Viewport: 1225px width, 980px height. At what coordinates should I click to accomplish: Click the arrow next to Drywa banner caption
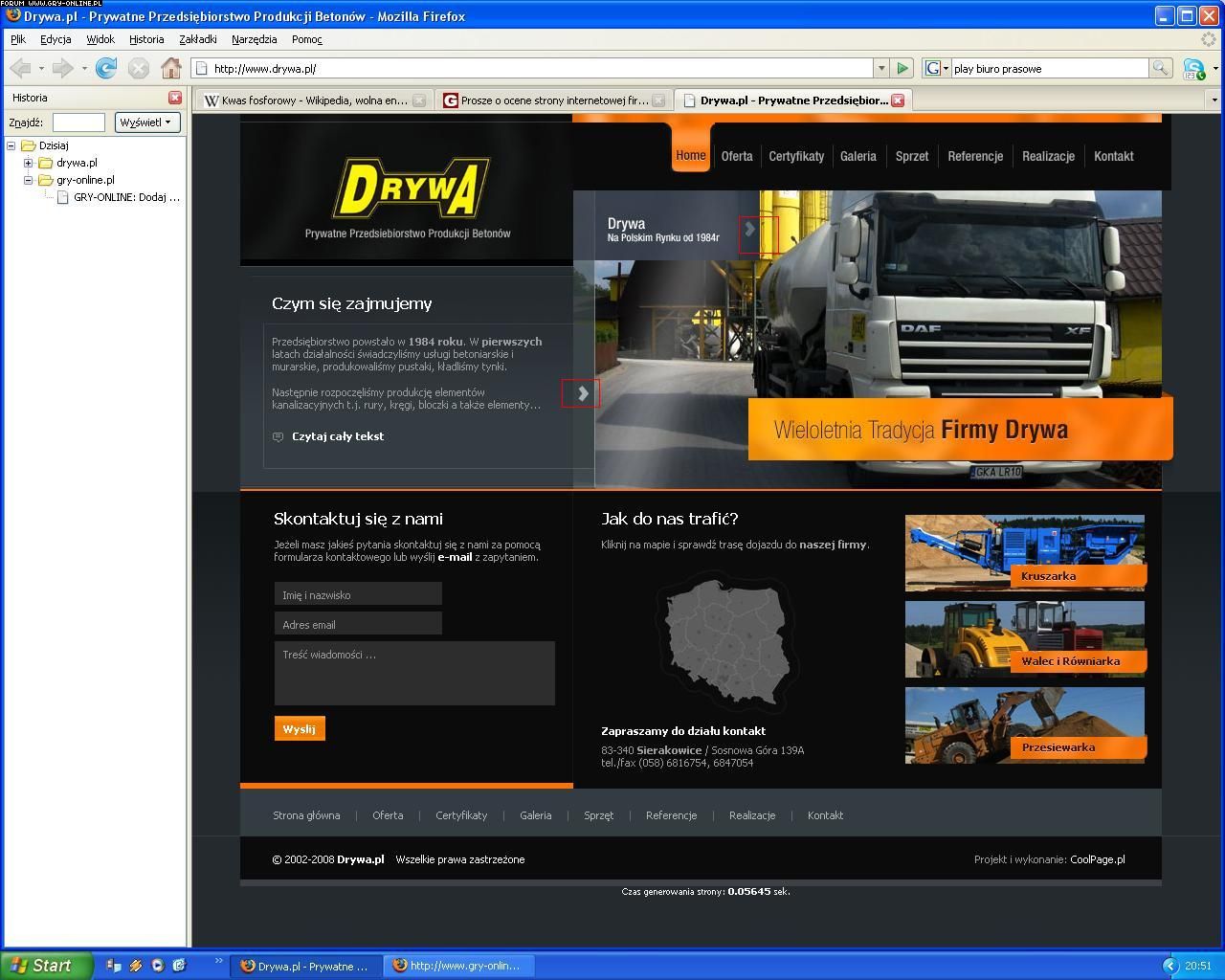pos(751,230)
